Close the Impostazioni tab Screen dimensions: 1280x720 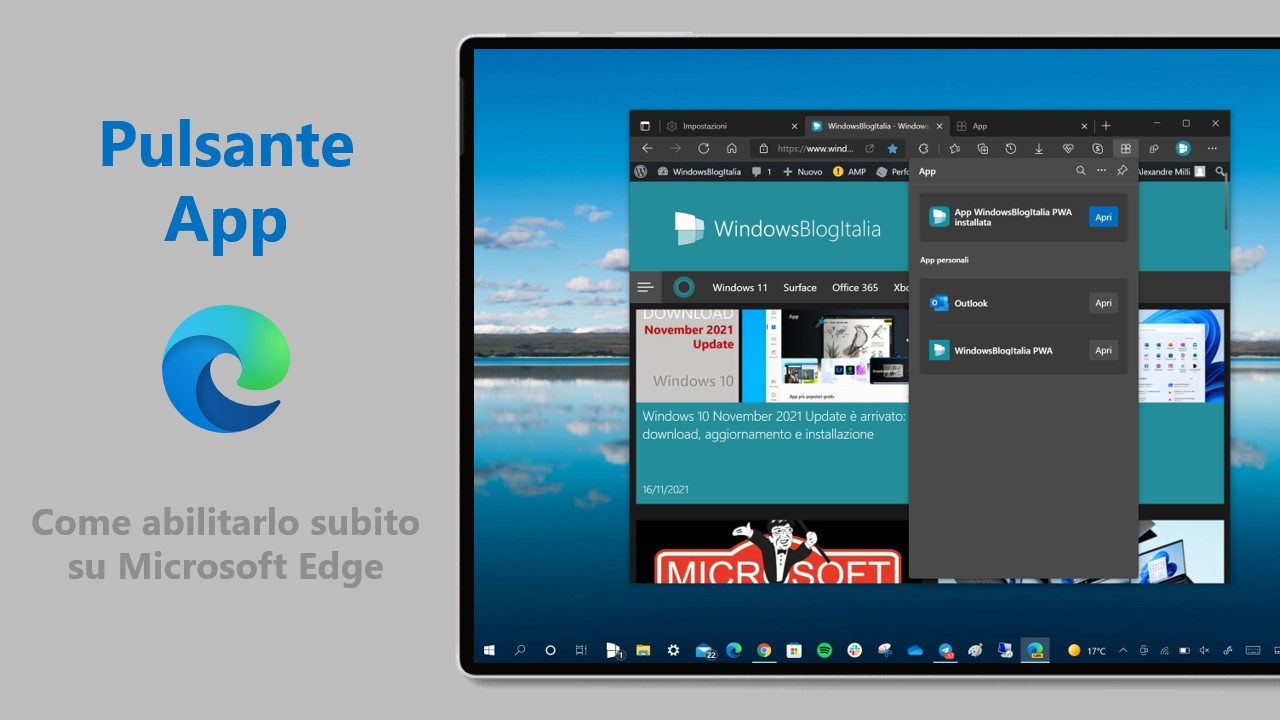point(795,126)
